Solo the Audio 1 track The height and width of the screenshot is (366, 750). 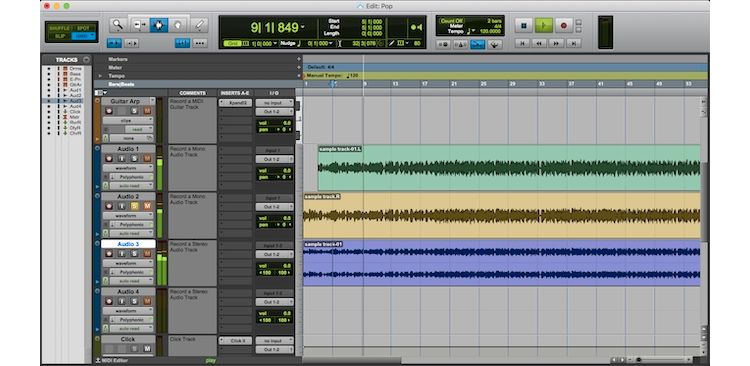134,158
